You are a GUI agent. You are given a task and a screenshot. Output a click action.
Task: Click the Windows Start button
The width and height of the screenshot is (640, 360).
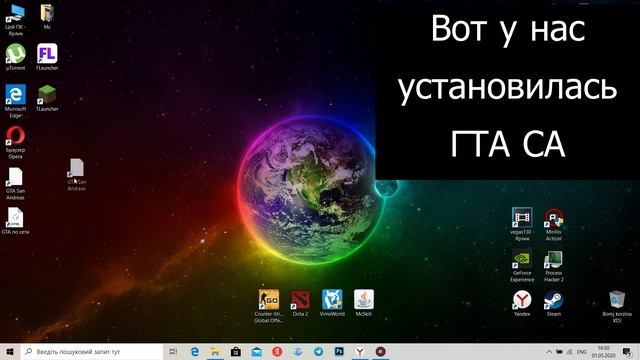10,351
